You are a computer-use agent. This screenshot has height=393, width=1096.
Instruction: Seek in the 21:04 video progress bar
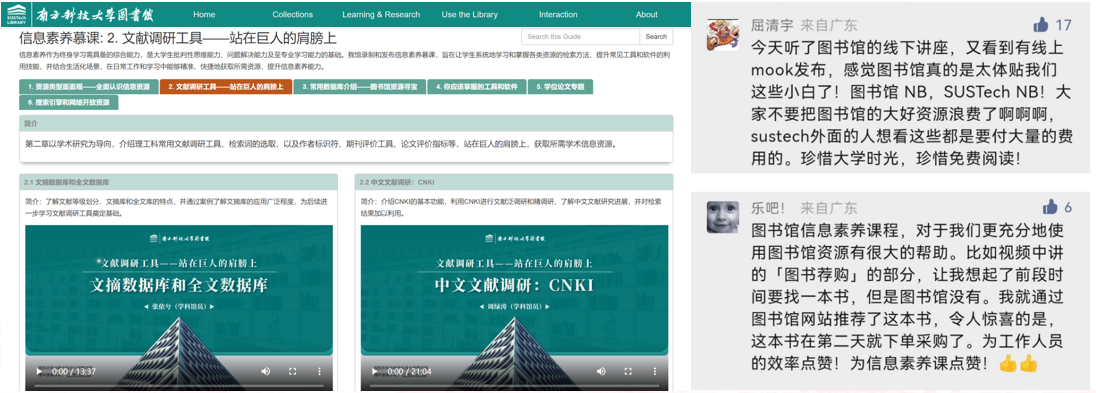tap(514, 385)
